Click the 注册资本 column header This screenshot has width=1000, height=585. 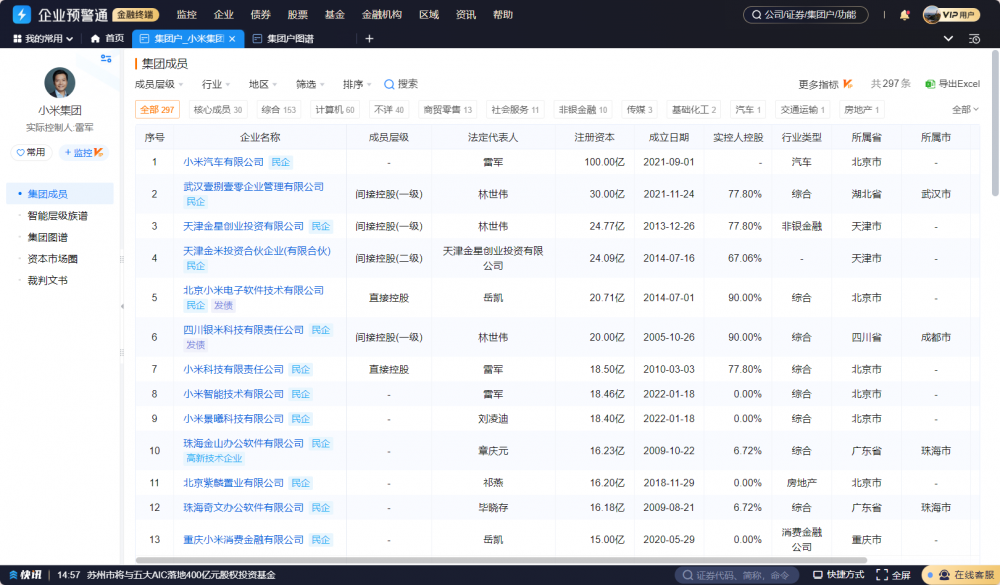point(594,137)
